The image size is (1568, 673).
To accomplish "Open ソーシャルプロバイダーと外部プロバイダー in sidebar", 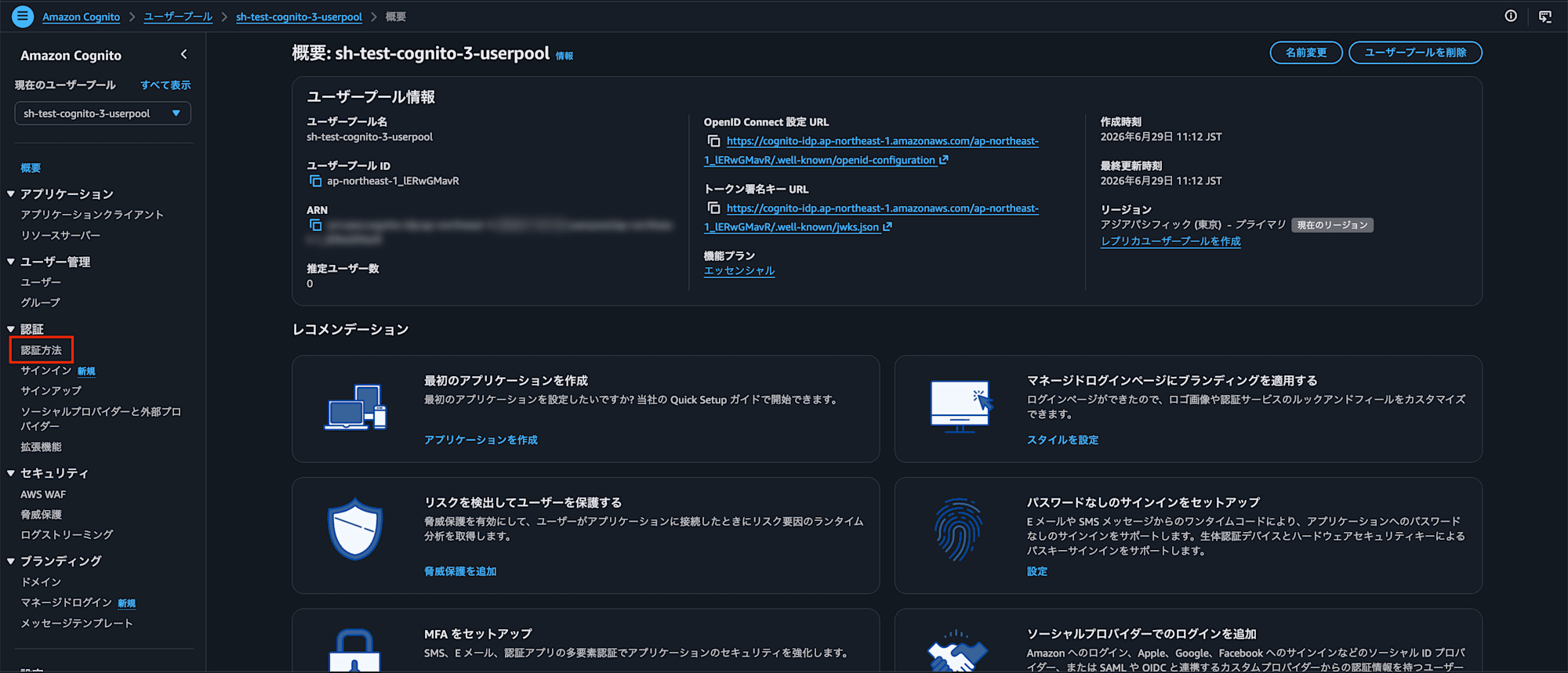I will click(100, 418).
